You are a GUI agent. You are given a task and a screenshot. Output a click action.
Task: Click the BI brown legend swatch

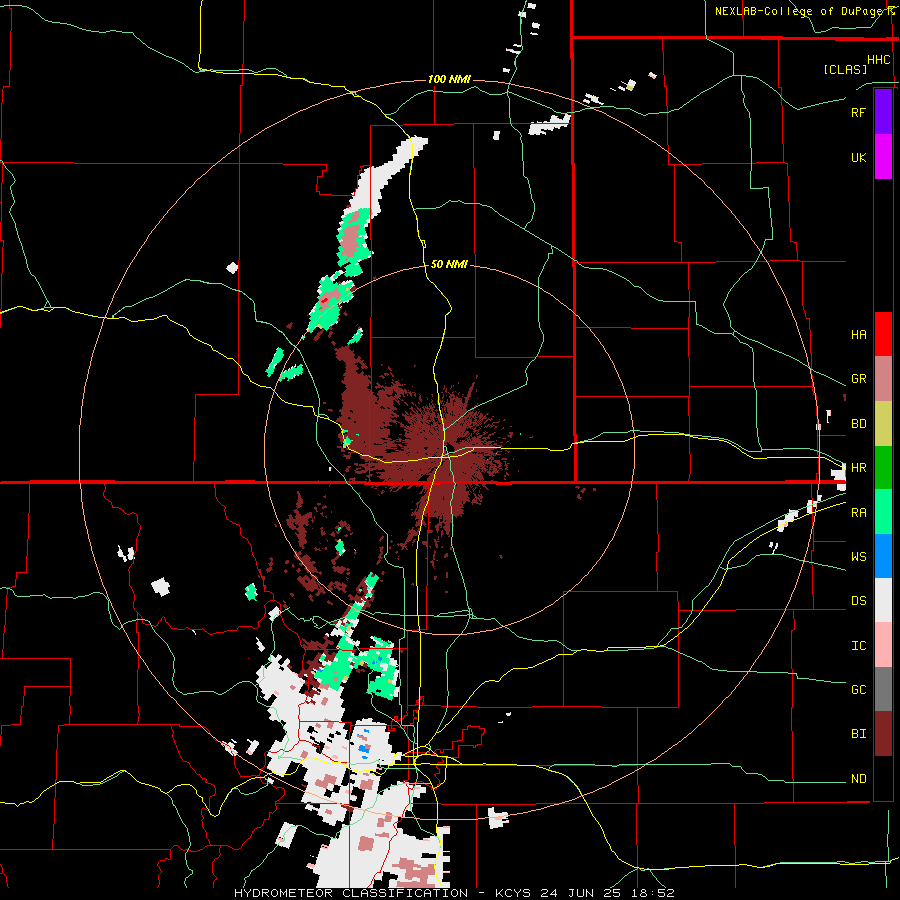click(x=883, y=734)
